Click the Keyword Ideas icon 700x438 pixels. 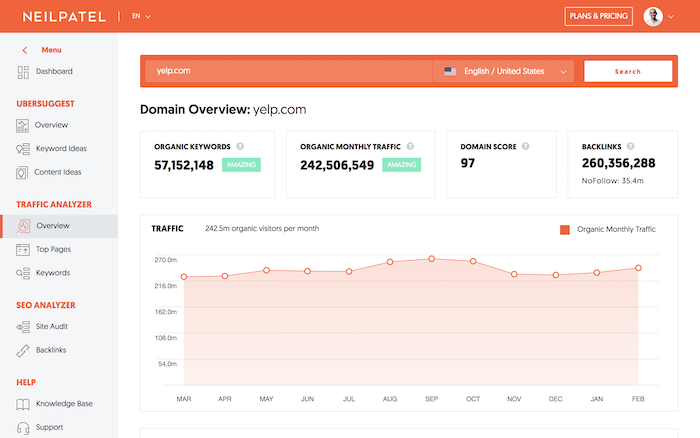click(x=23, y=149)
